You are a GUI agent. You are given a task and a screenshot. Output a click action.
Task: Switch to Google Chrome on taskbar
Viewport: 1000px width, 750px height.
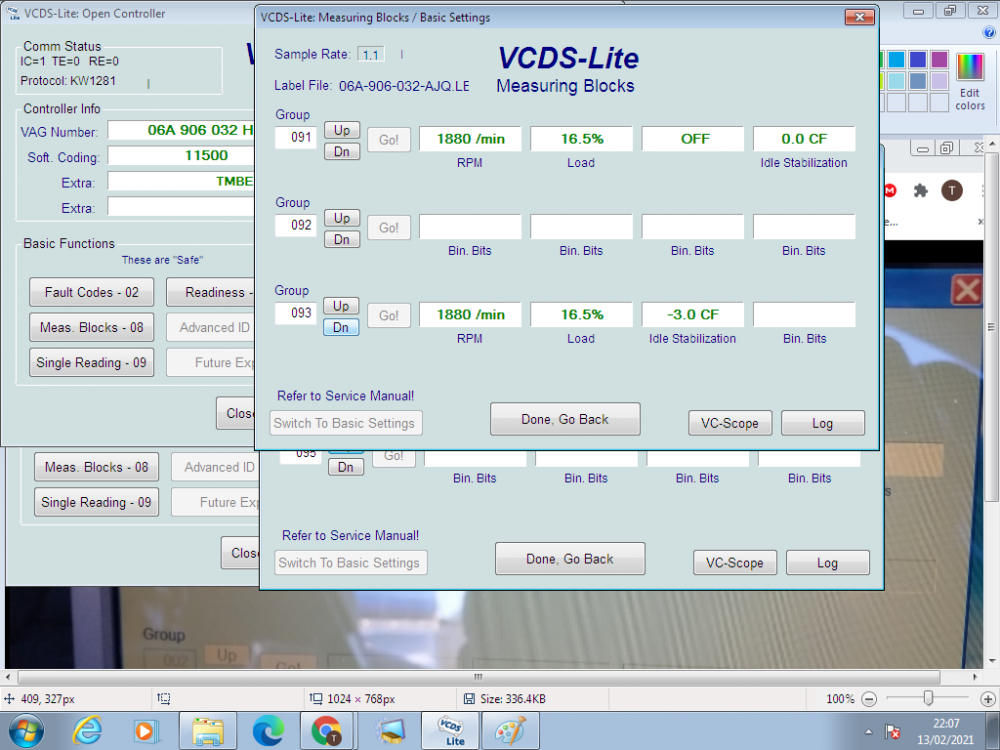click(328, 731)
